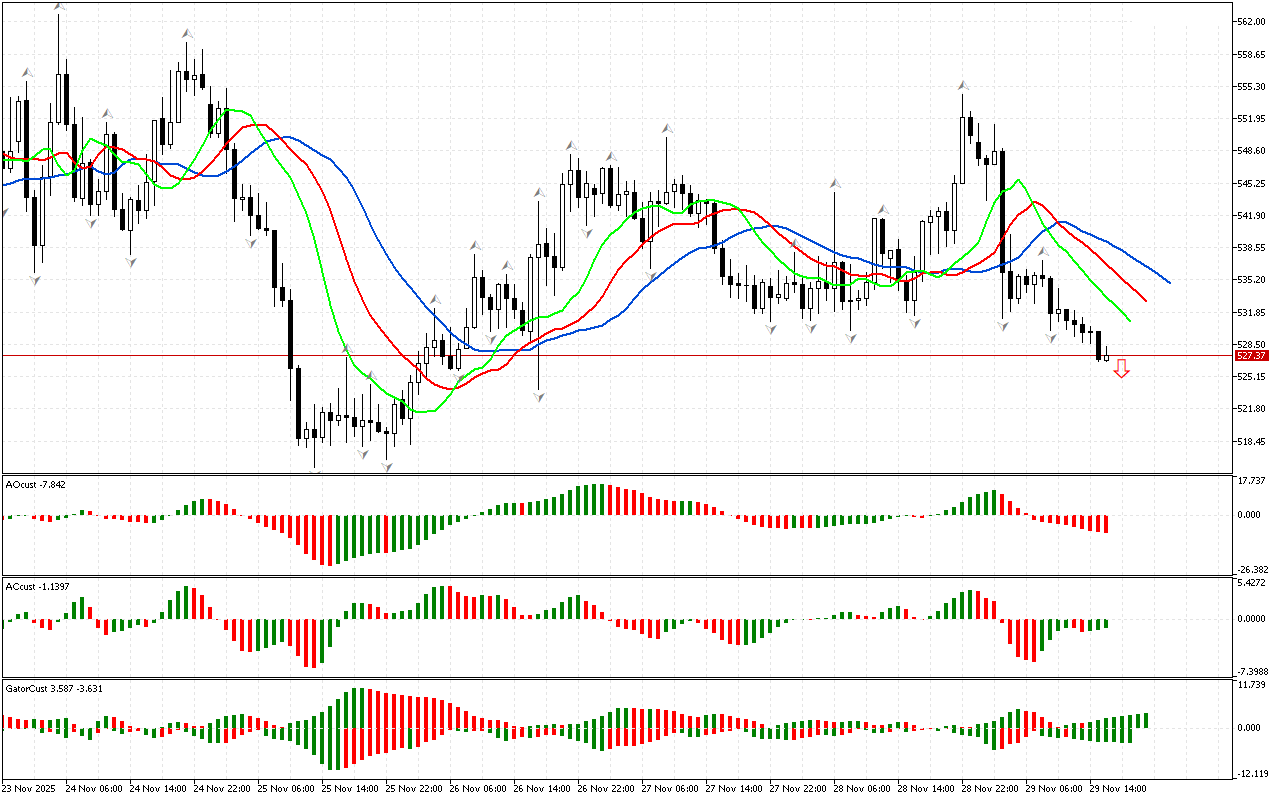This screenshot has height=800, width=1280.
Task: Select the up fractal above the 27 Nov wick spike
Action: (x=666, y=129)
